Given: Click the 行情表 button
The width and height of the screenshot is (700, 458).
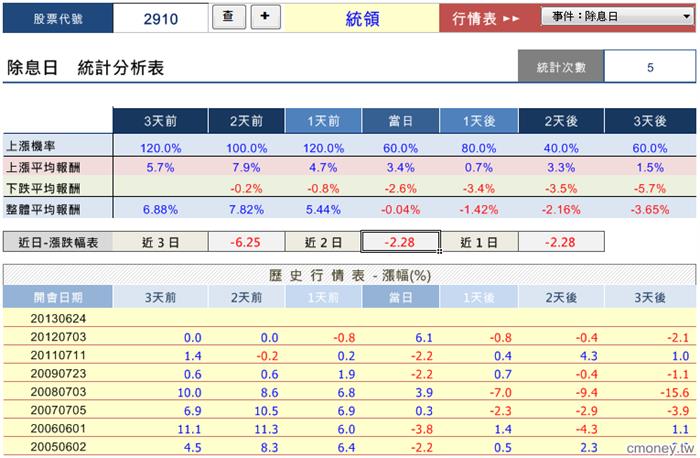Looking at the screenshot, I should (x=485, y=18).
